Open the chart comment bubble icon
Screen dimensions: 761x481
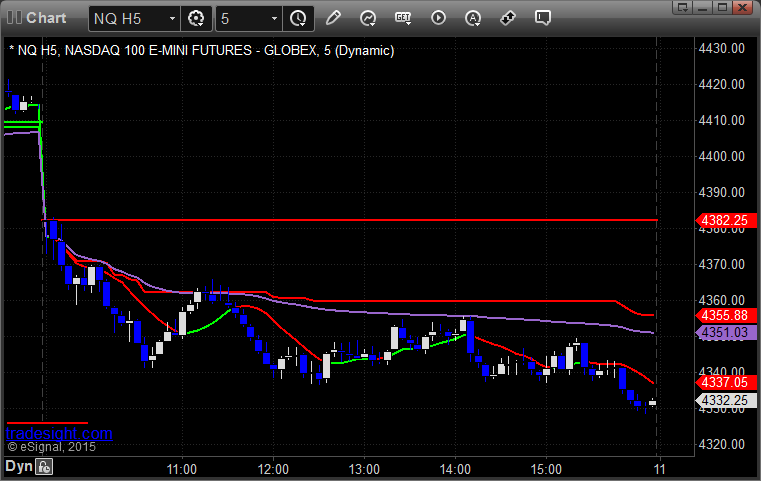tap(543, 18)
